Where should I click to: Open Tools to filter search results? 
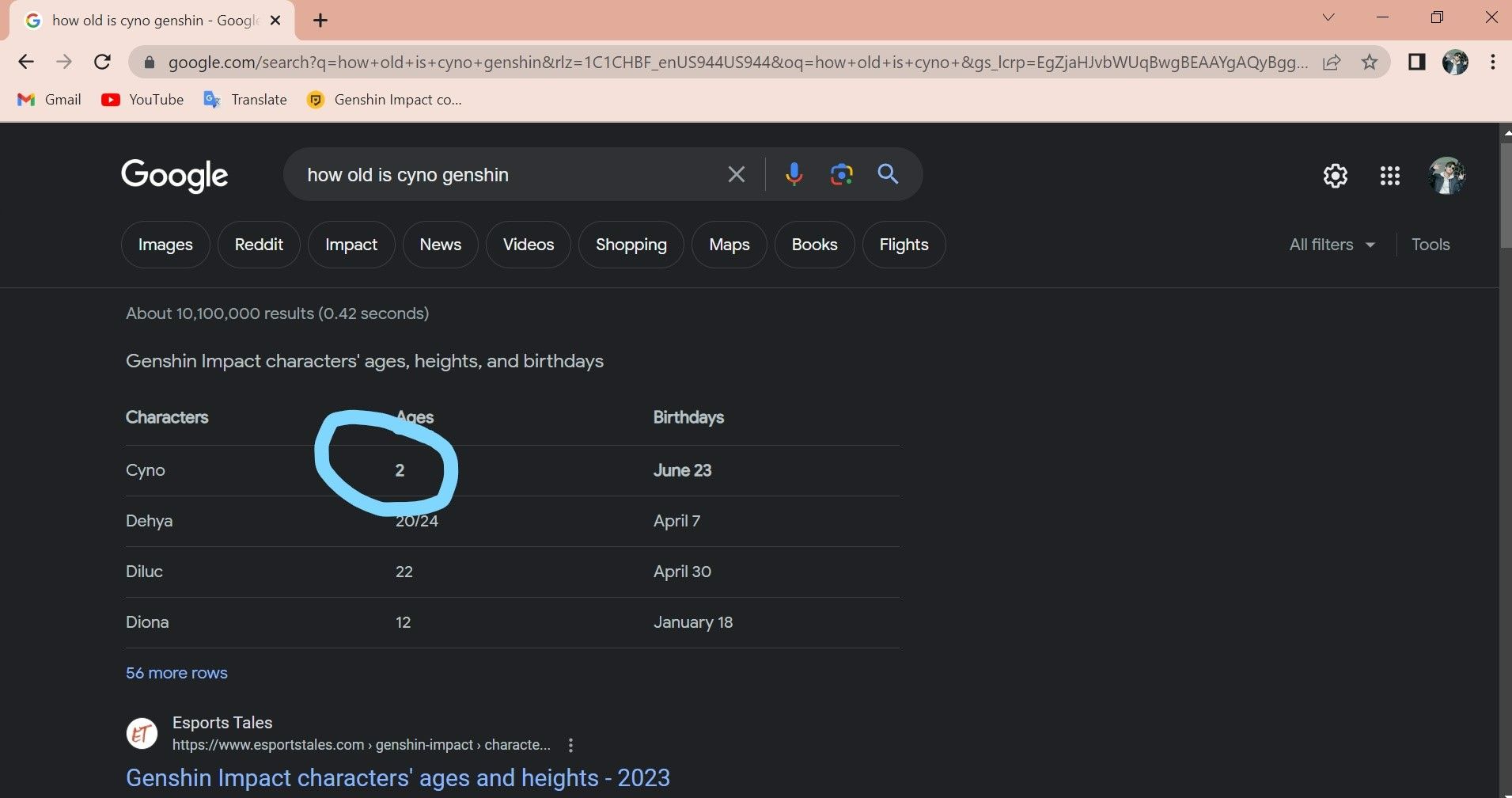coord(1431,244)
